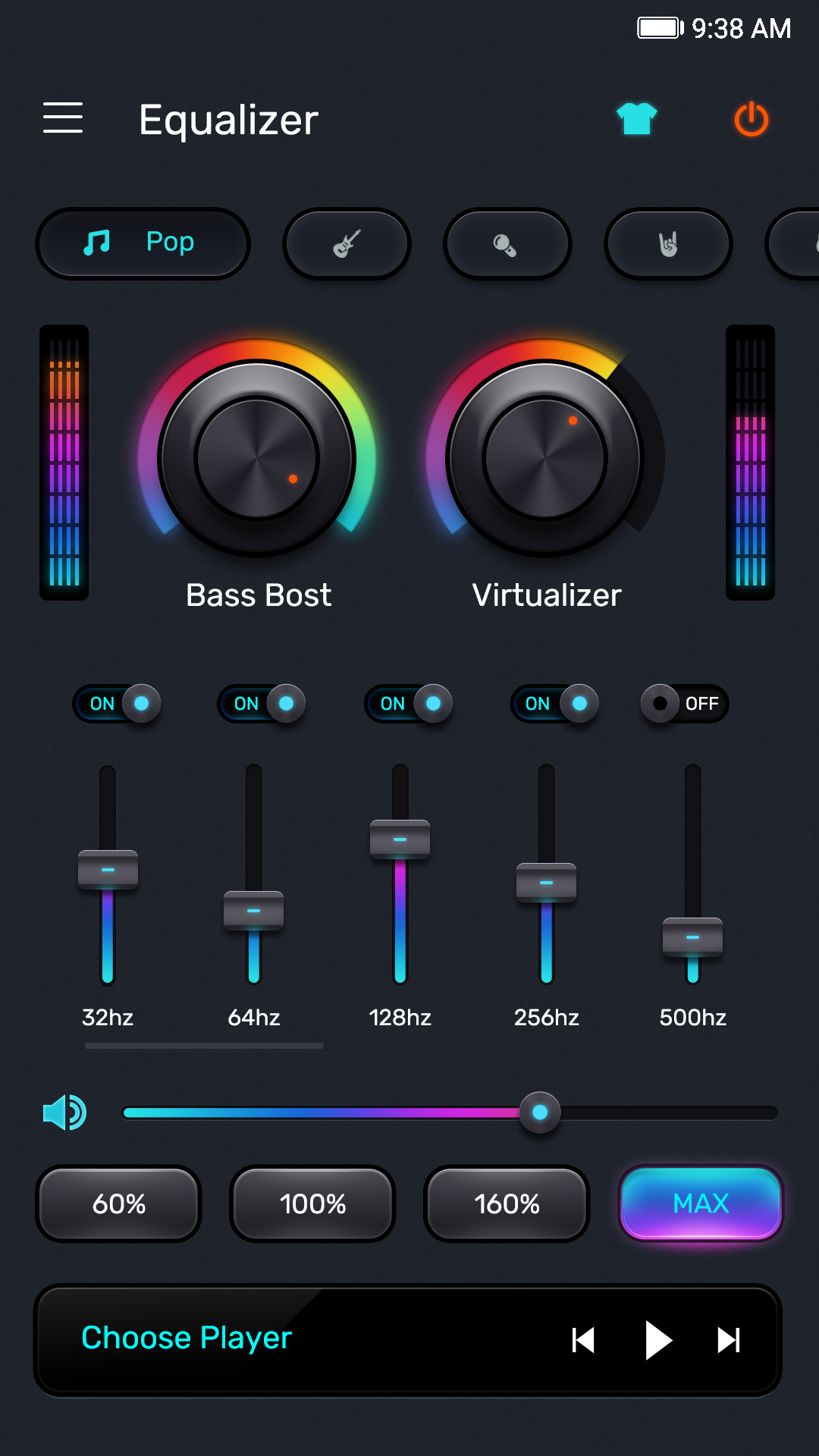Mute using the speaker volume icon
This screenshot has height=1456, width=819.
64,1112
